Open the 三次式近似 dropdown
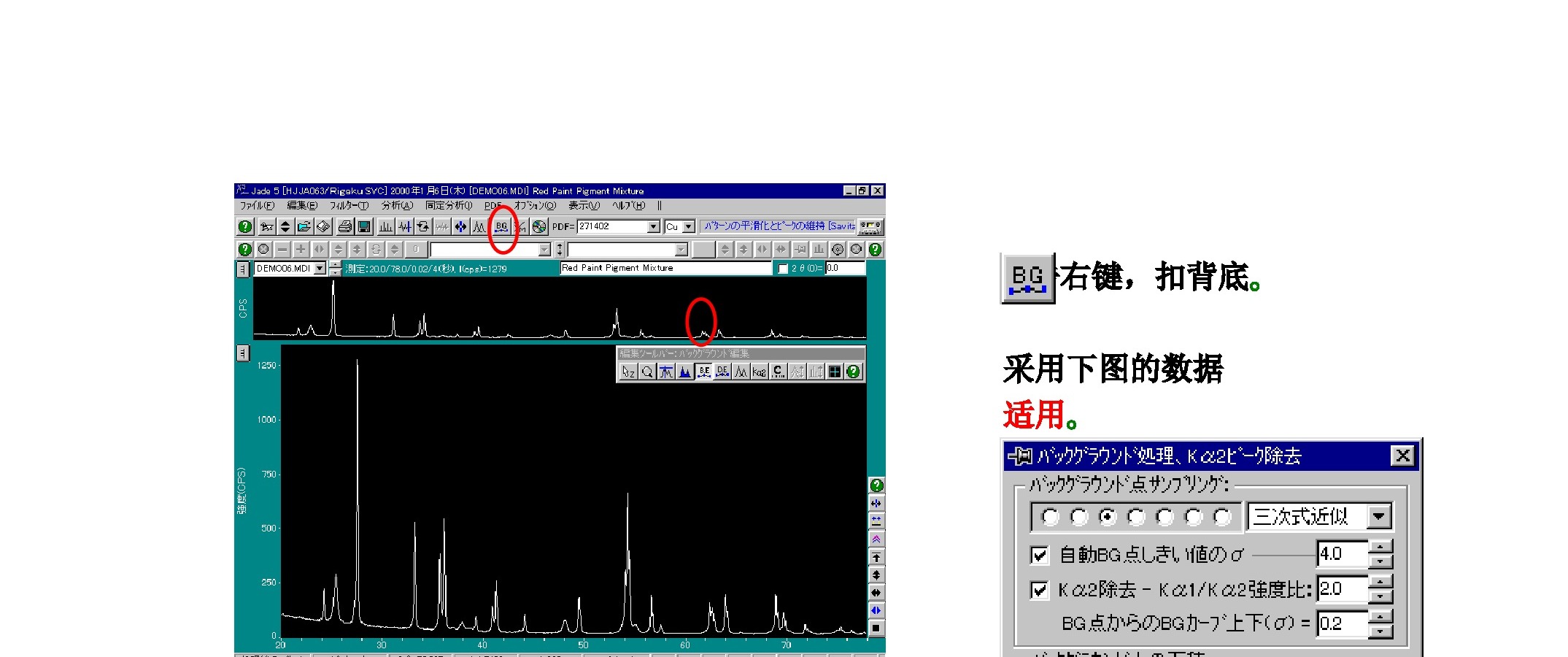Screen dimensions: 1568x657 (x=1379, y=516)
